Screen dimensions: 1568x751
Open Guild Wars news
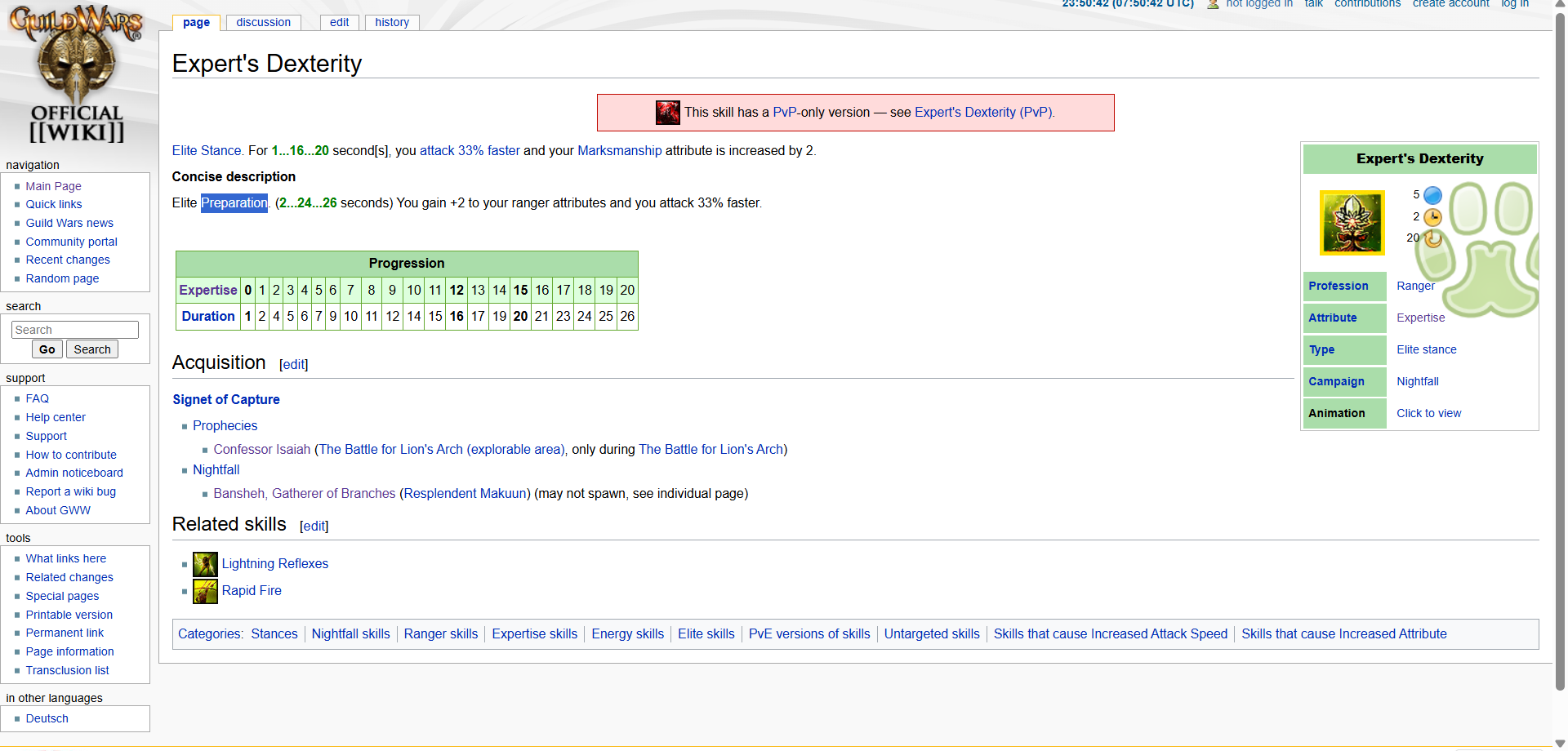(x=69, y=223)
